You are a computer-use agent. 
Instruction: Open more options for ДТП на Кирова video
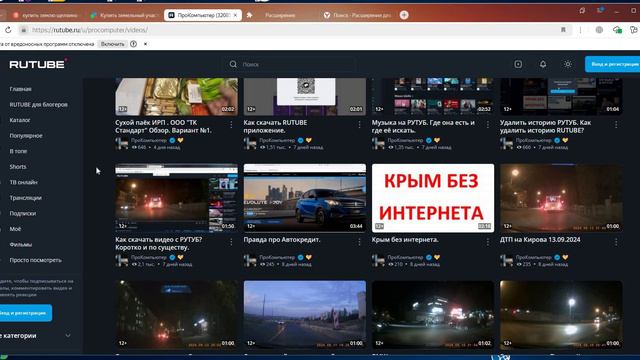tap(616, 242)
